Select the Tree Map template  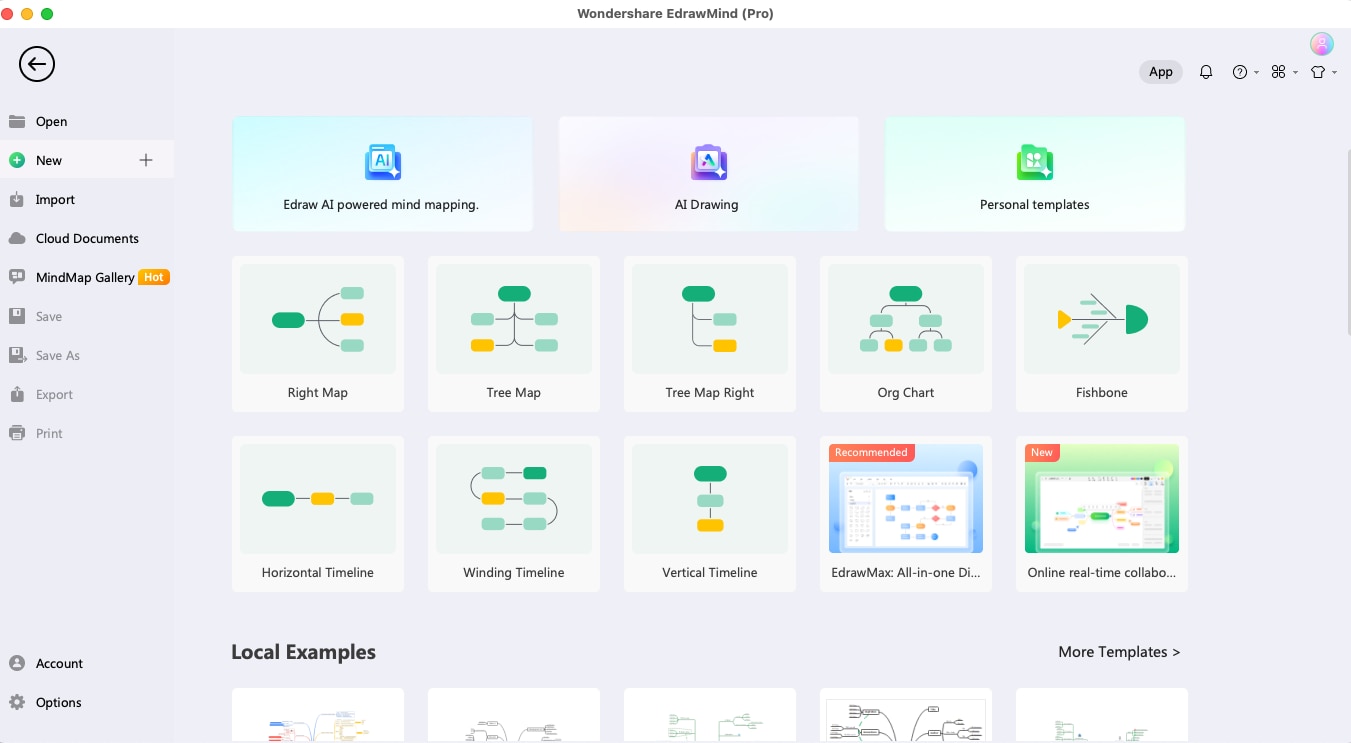(x=514, y=334)
